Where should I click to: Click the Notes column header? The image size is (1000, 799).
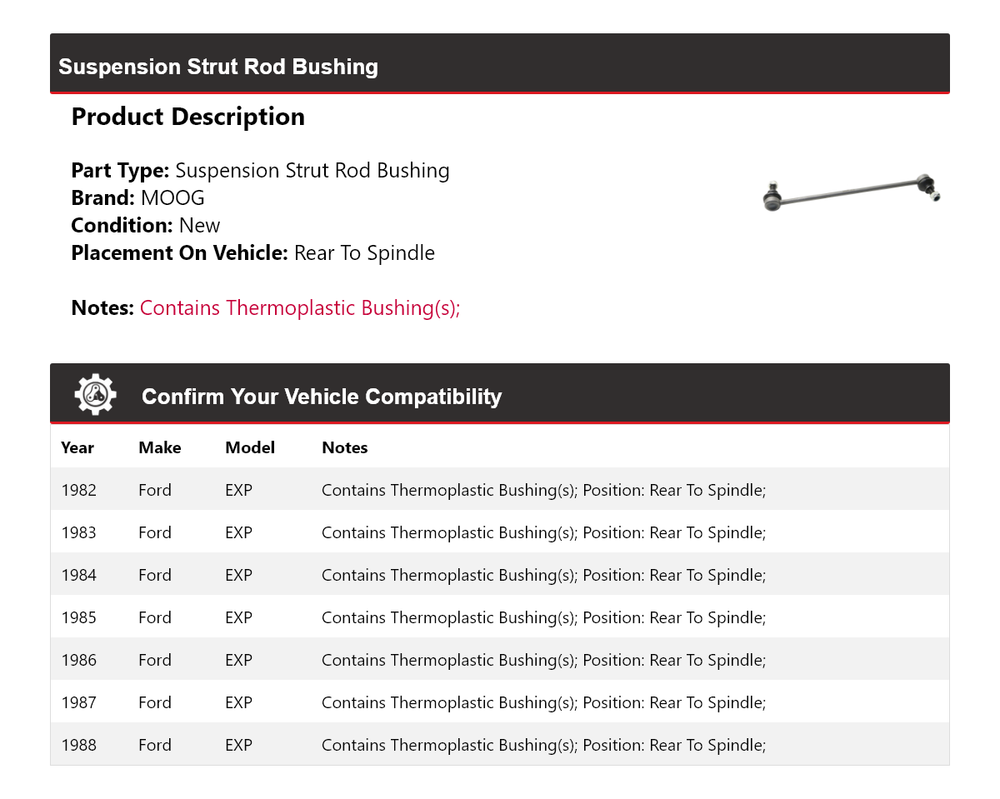tap(344, 448)
